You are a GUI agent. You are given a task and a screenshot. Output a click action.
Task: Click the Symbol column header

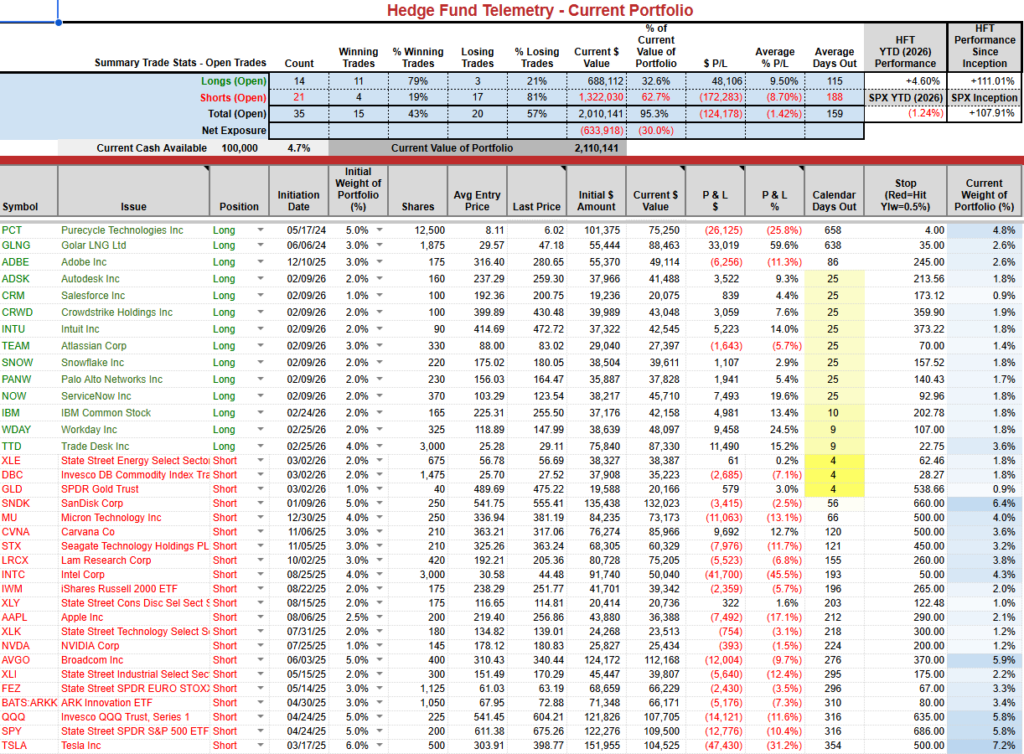tap(21, 207)
